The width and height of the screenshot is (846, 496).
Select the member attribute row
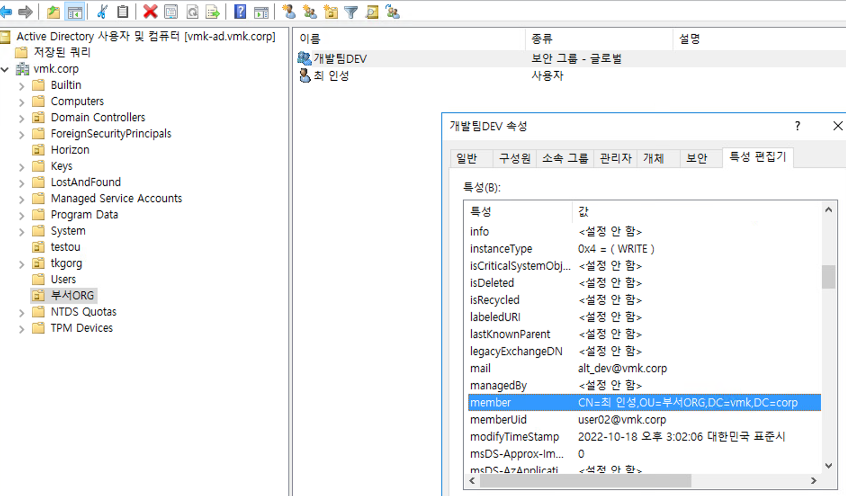tap(645, 403)
